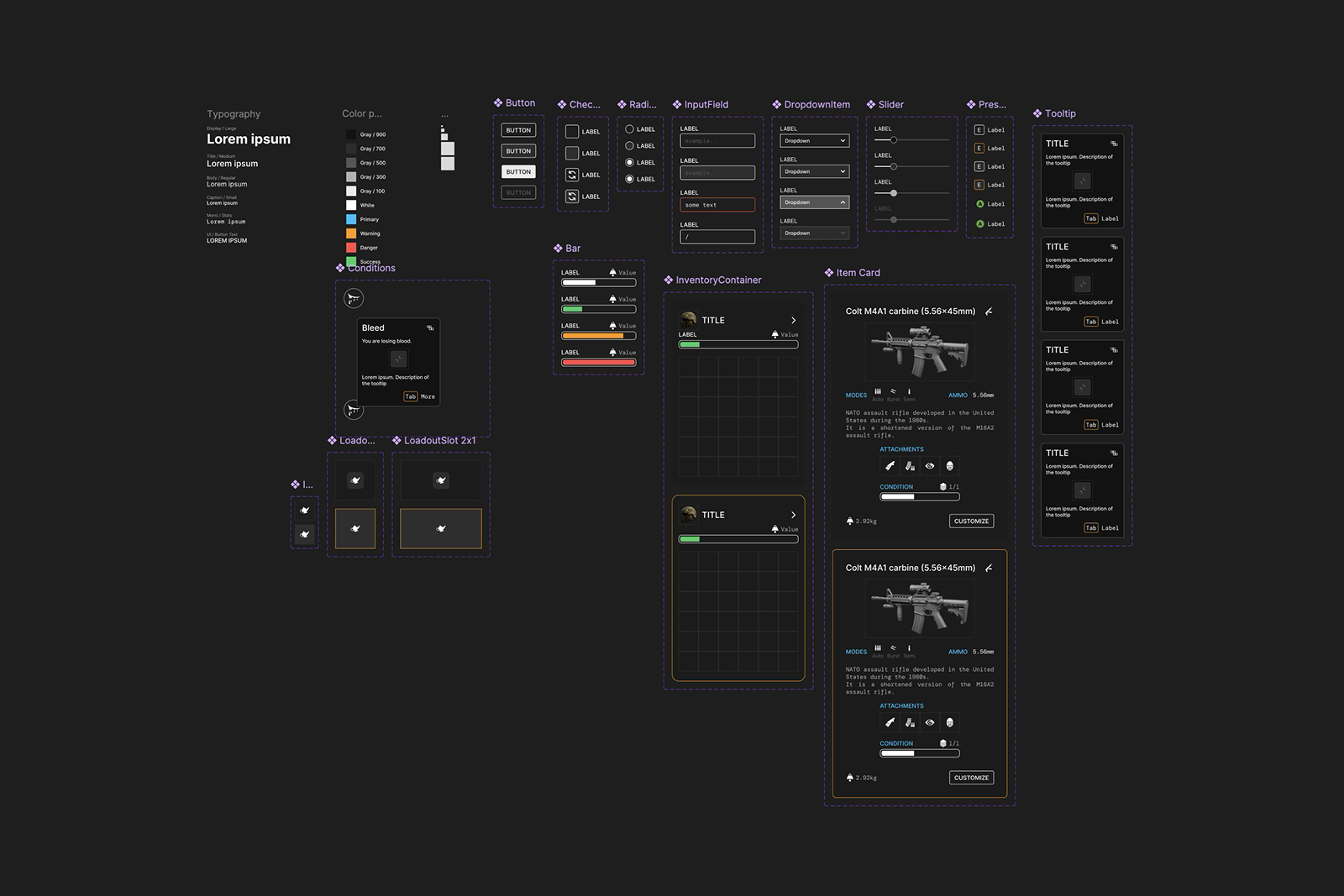Click the stock attachment icon in bottom Item Card
Image resolution: width=1344 pixels, height=896 pixels.
click(890, 723)
